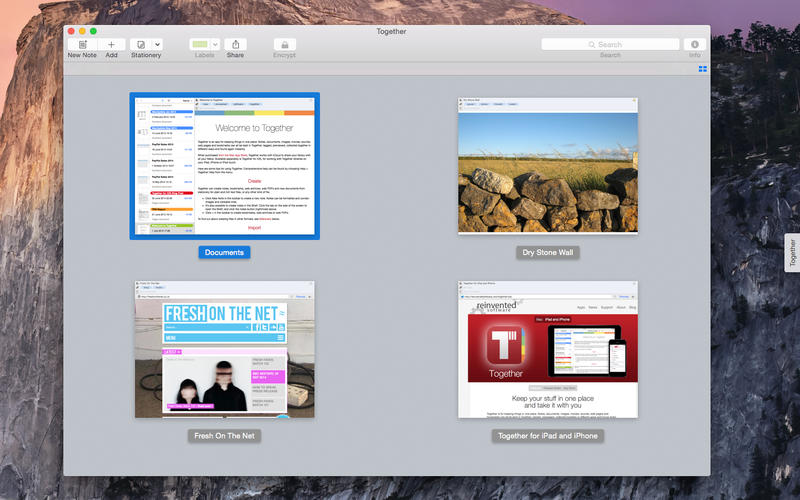
Task: Click in the Search field
Action: [x=610, y=44]
